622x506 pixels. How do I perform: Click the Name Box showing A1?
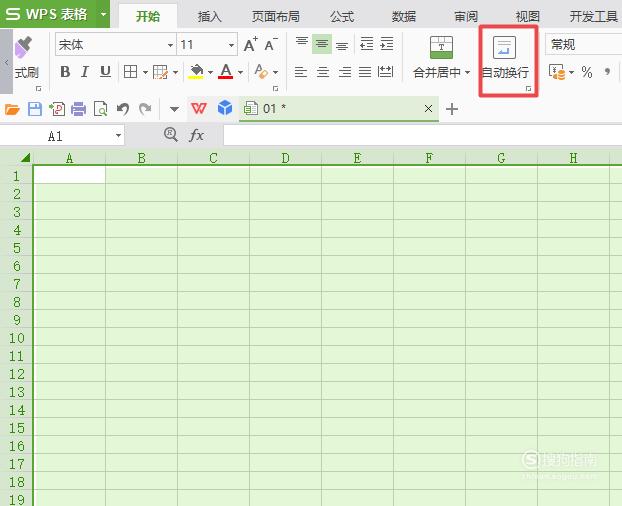coord(62,136)
